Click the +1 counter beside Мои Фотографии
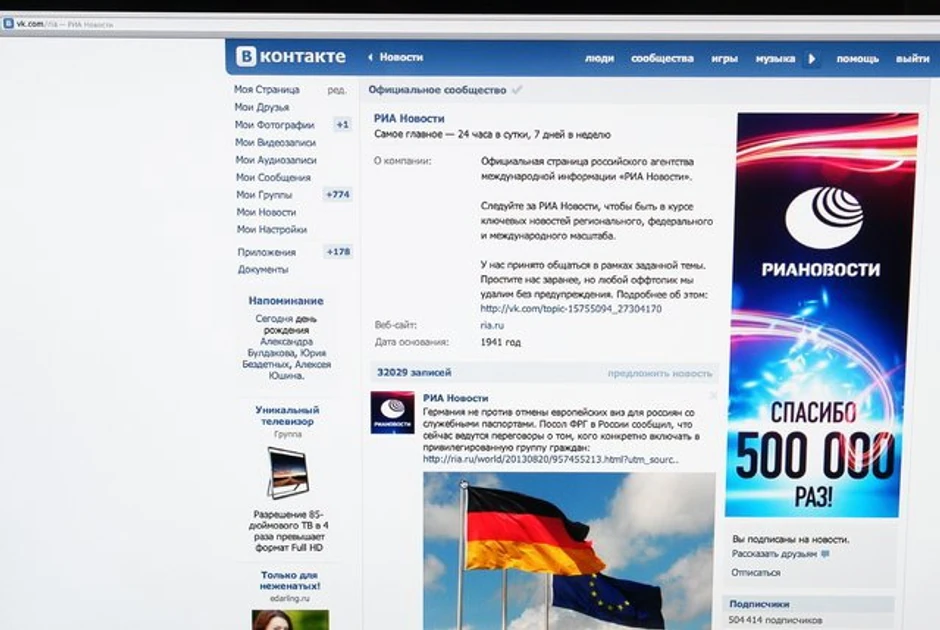Image resolution: width=940 pixels, height=630 pixels. [x=342, y=125]
